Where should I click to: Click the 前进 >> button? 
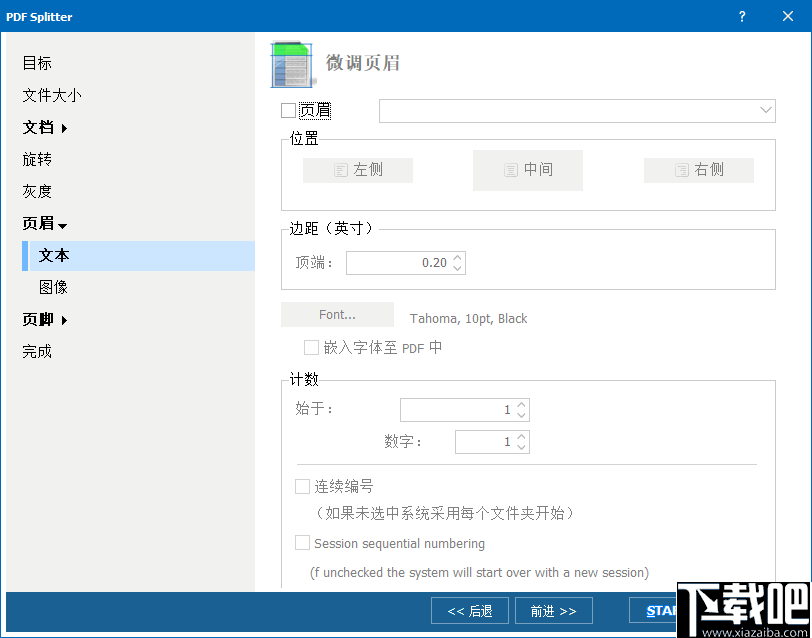coord(553,610)
